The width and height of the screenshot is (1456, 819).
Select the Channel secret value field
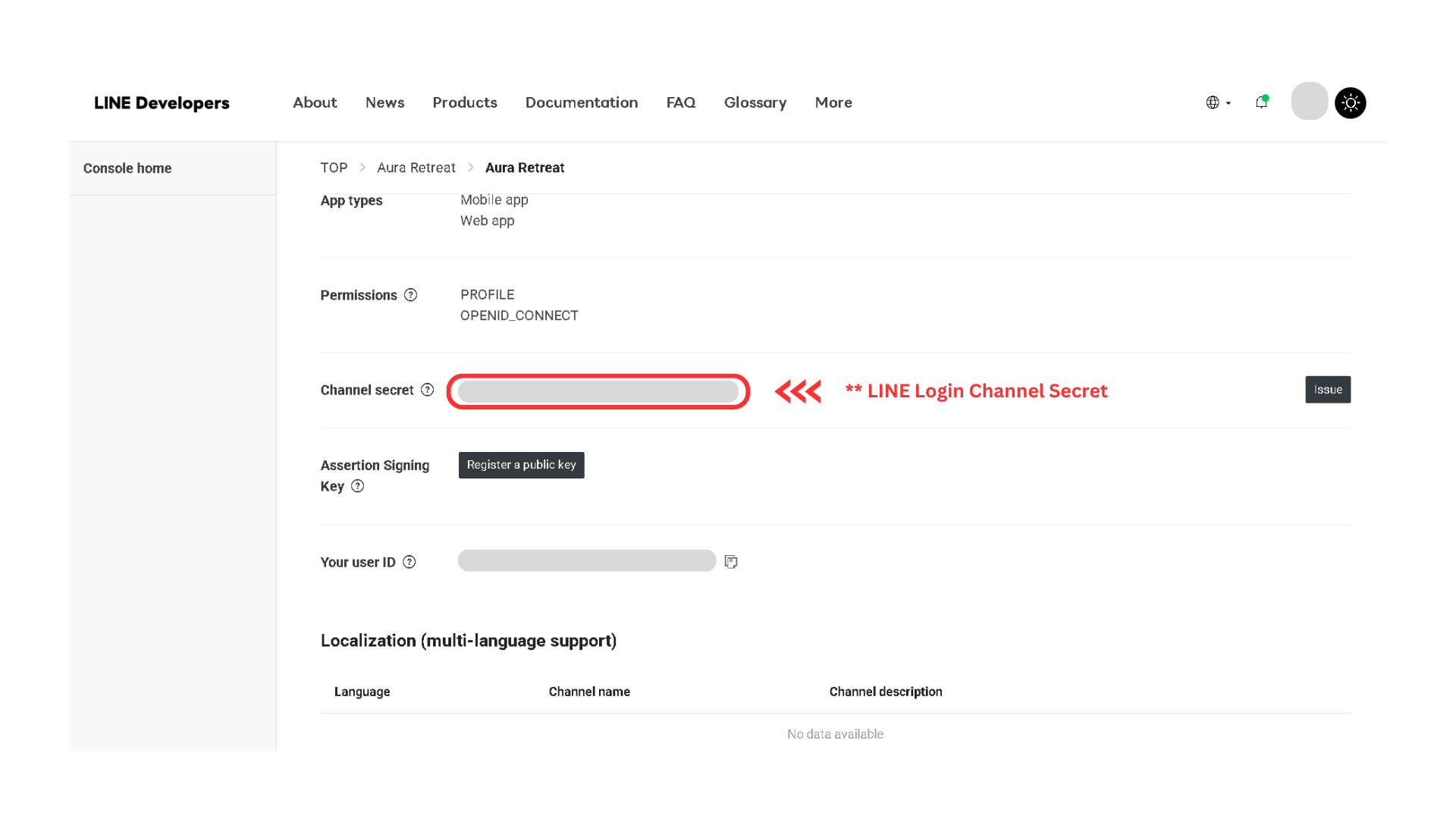click(x=598, y=391)
